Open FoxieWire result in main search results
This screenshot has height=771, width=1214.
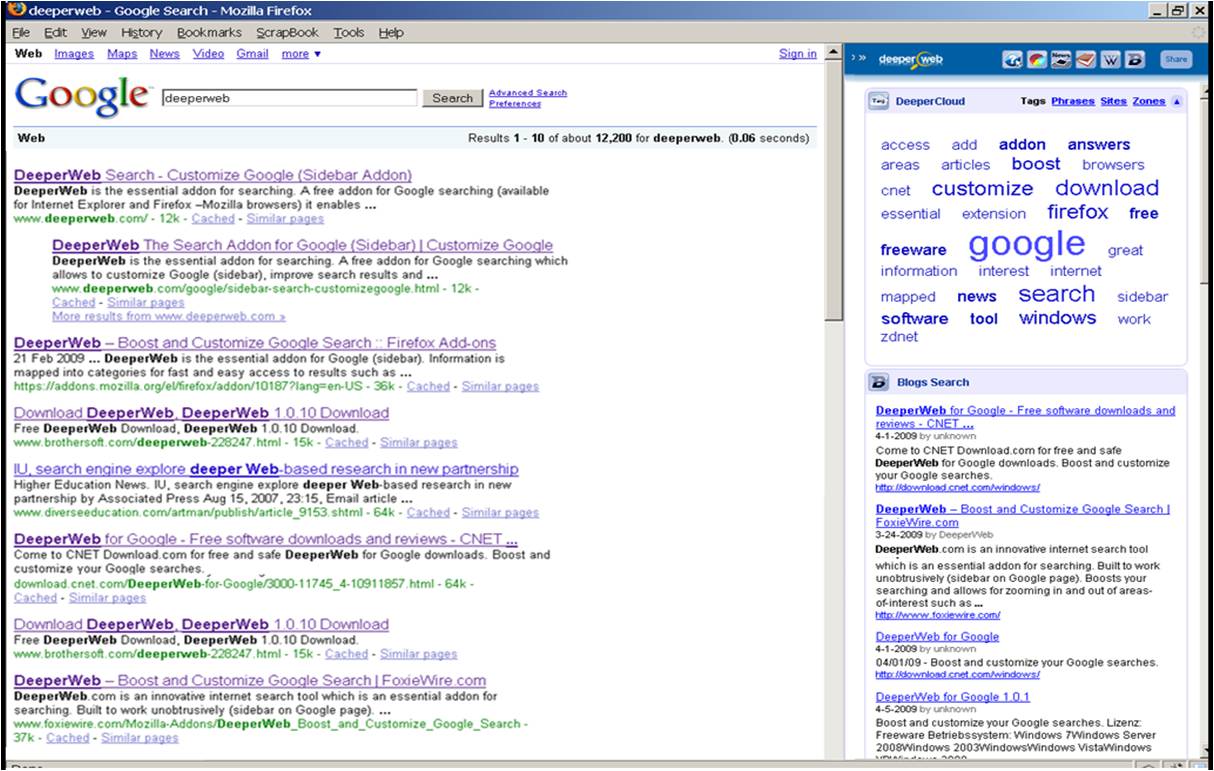click(250, 680)
